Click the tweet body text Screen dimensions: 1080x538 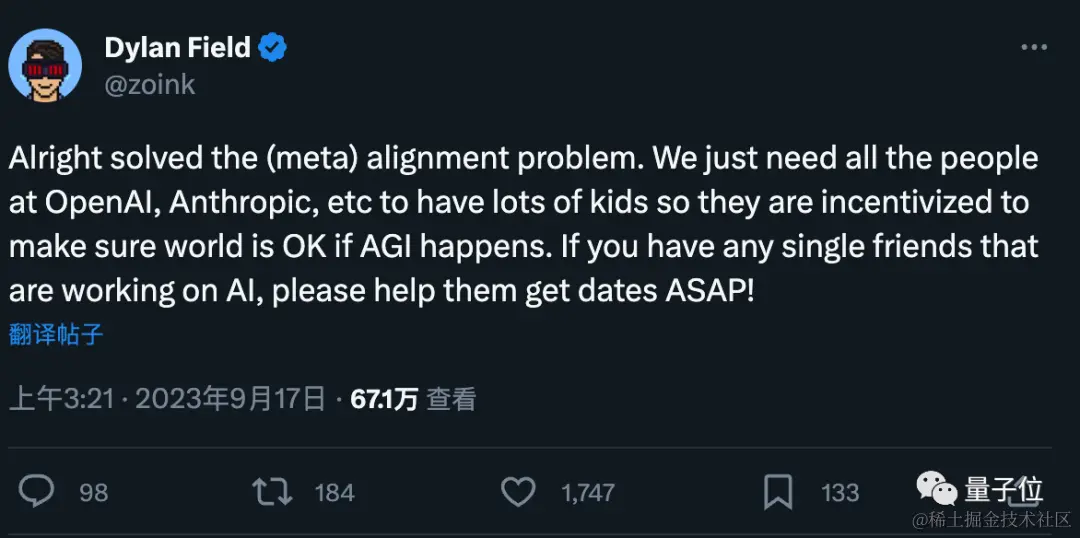(x=520, y=224)
